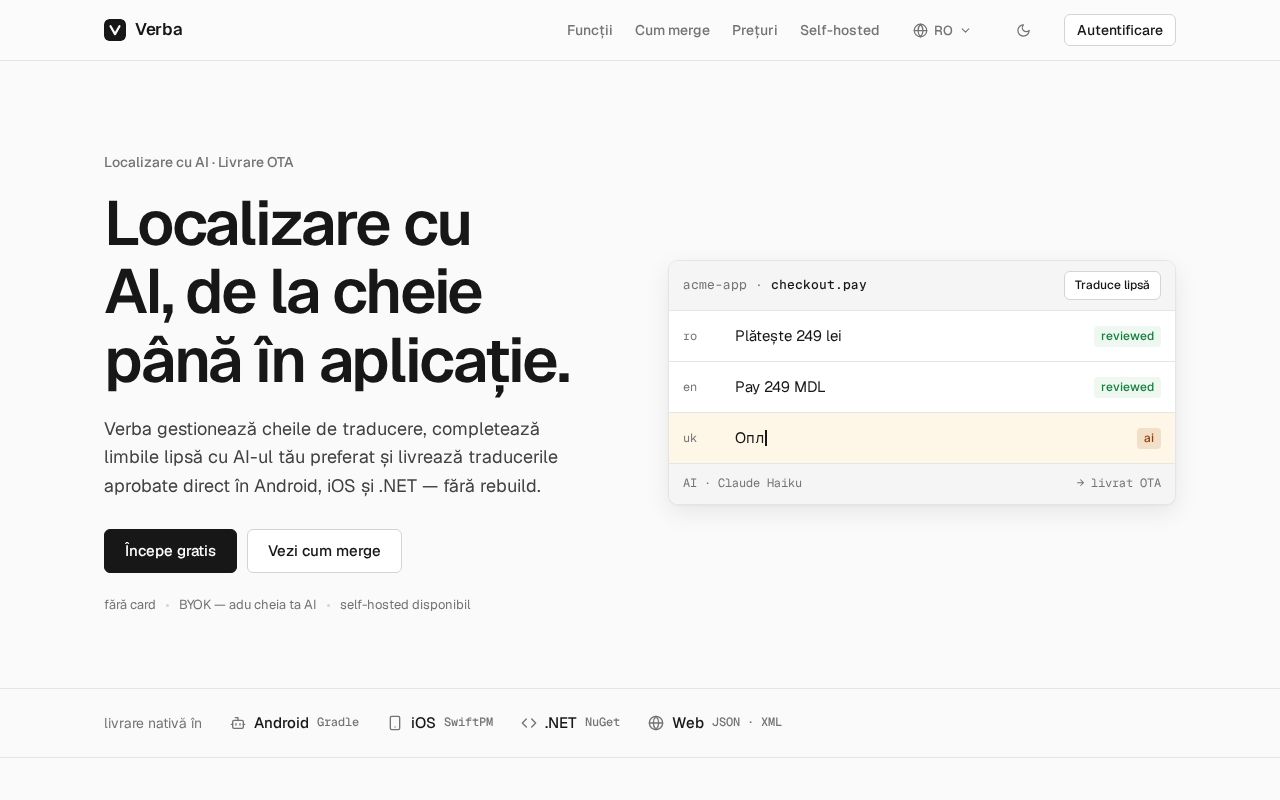Click the ro language code label
The image size is (1280, 800).
coord(690,336)
